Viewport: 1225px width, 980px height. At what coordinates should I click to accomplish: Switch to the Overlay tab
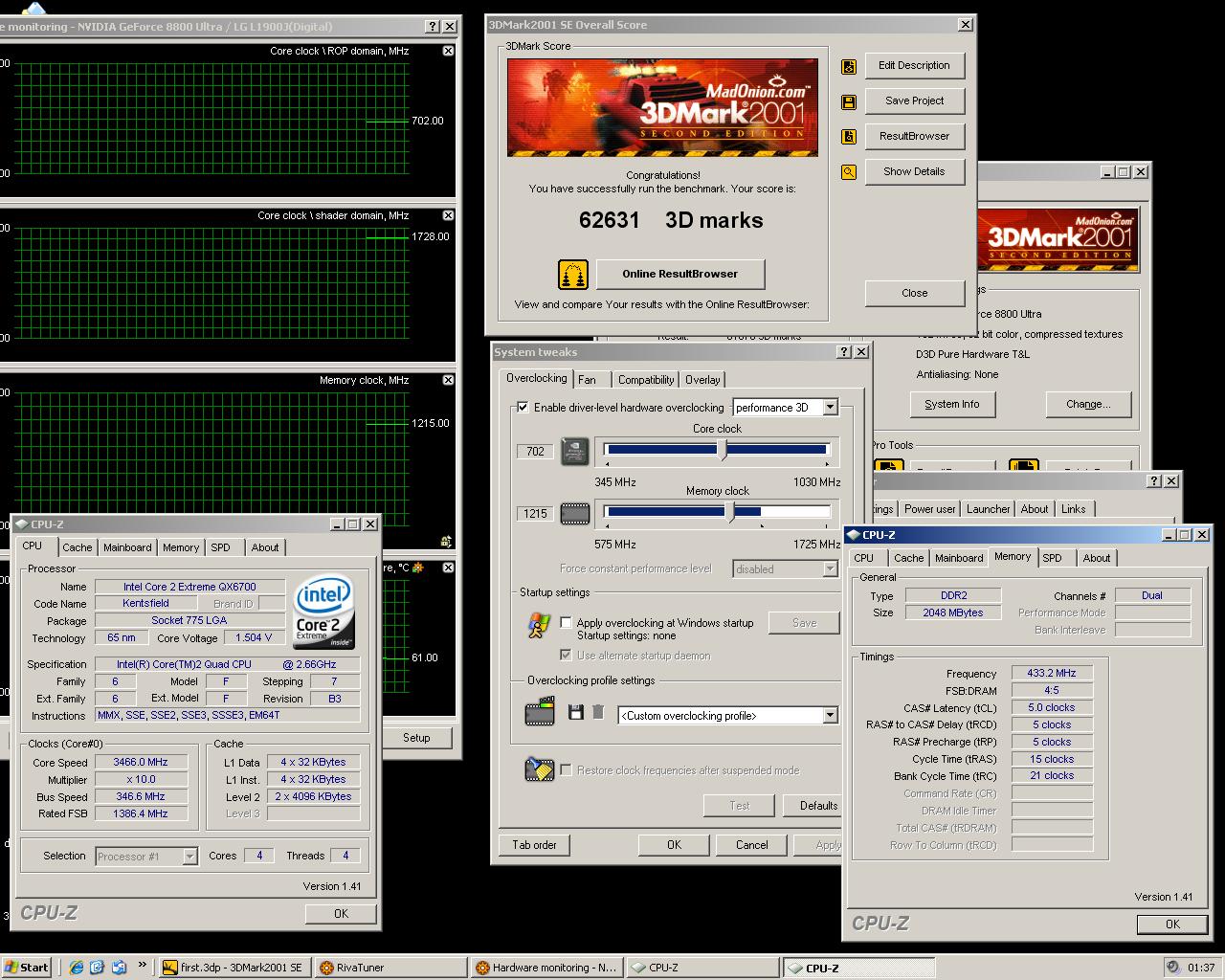click(x=702, y=380)
